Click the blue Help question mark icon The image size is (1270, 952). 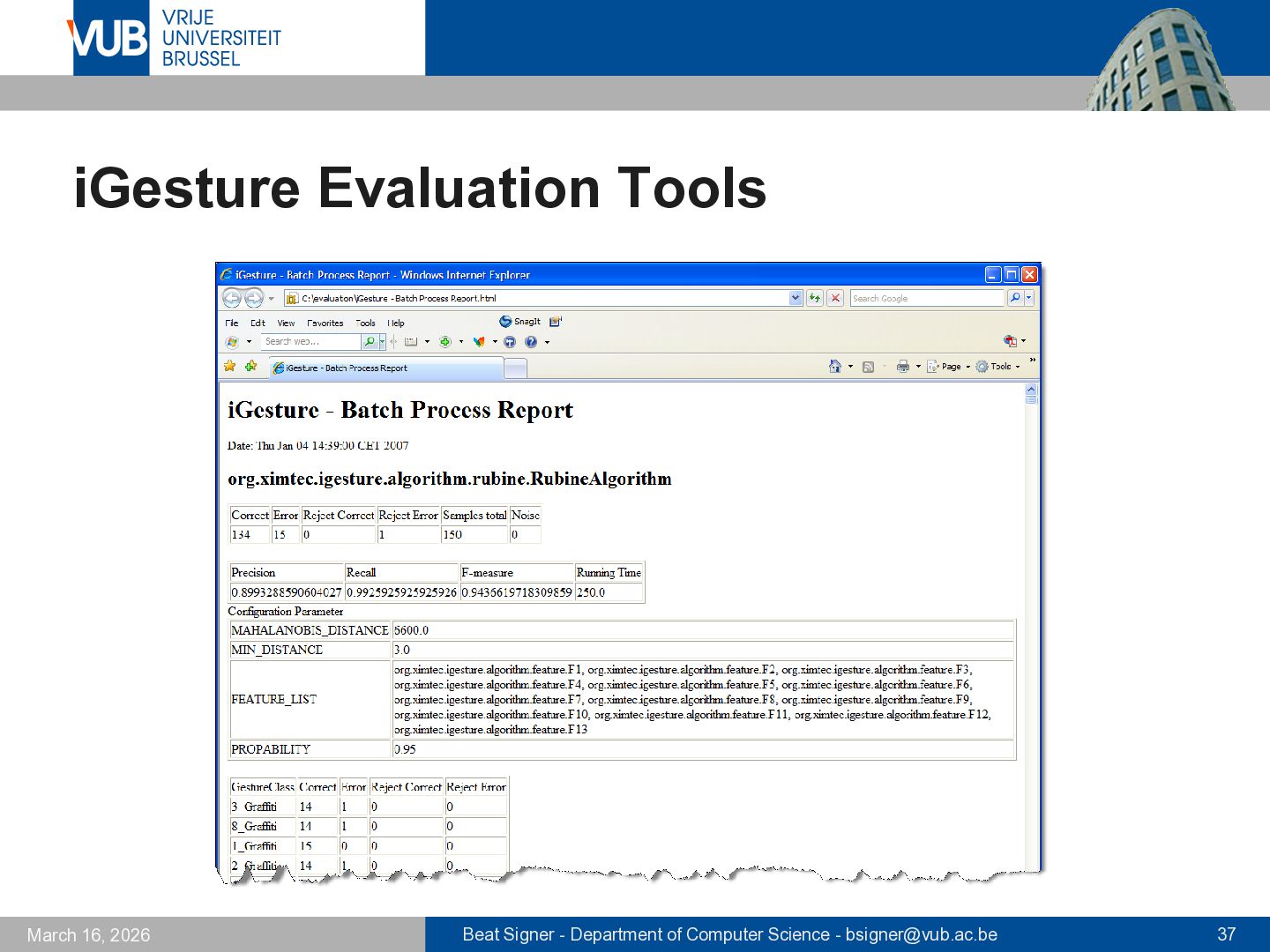point(531,342)
